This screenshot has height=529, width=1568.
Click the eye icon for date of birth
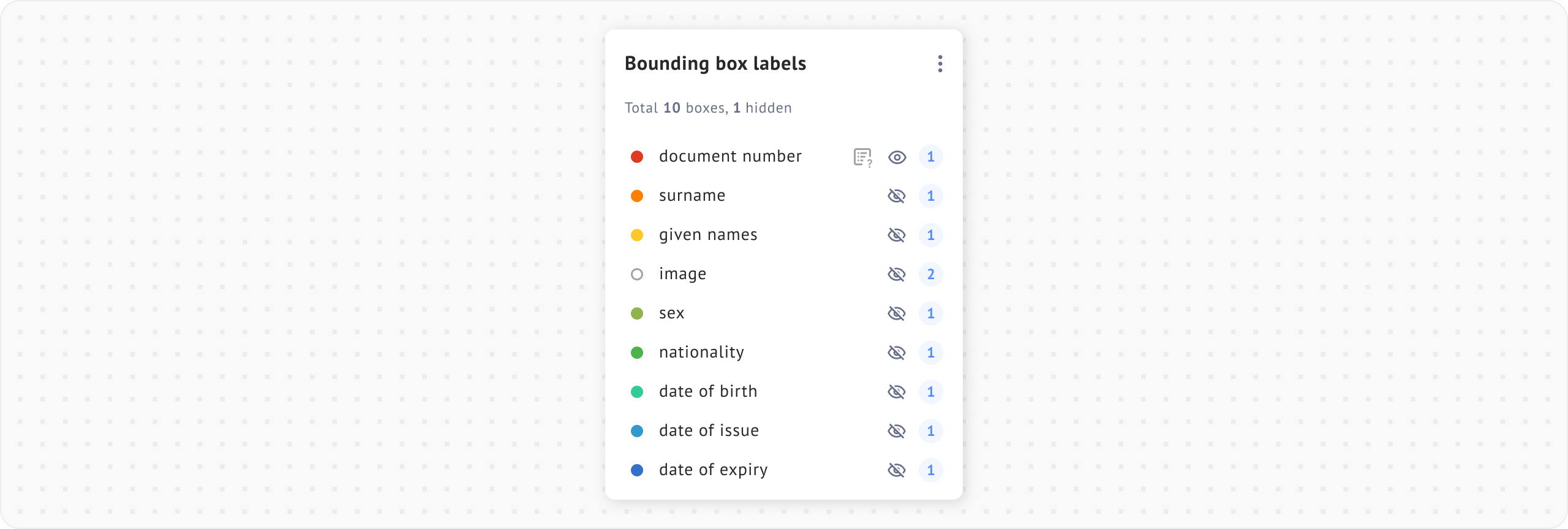click(897, 392)
